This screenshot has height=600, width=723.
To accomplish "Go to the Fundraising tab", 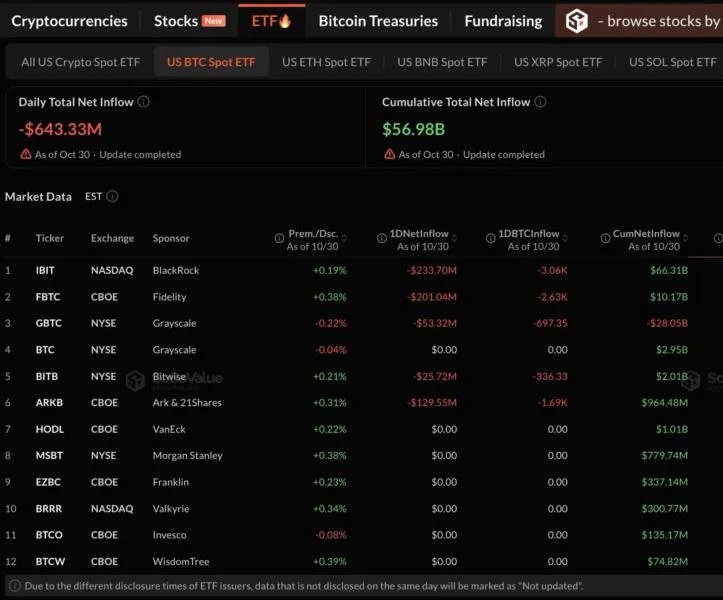I will click(503, 21).
